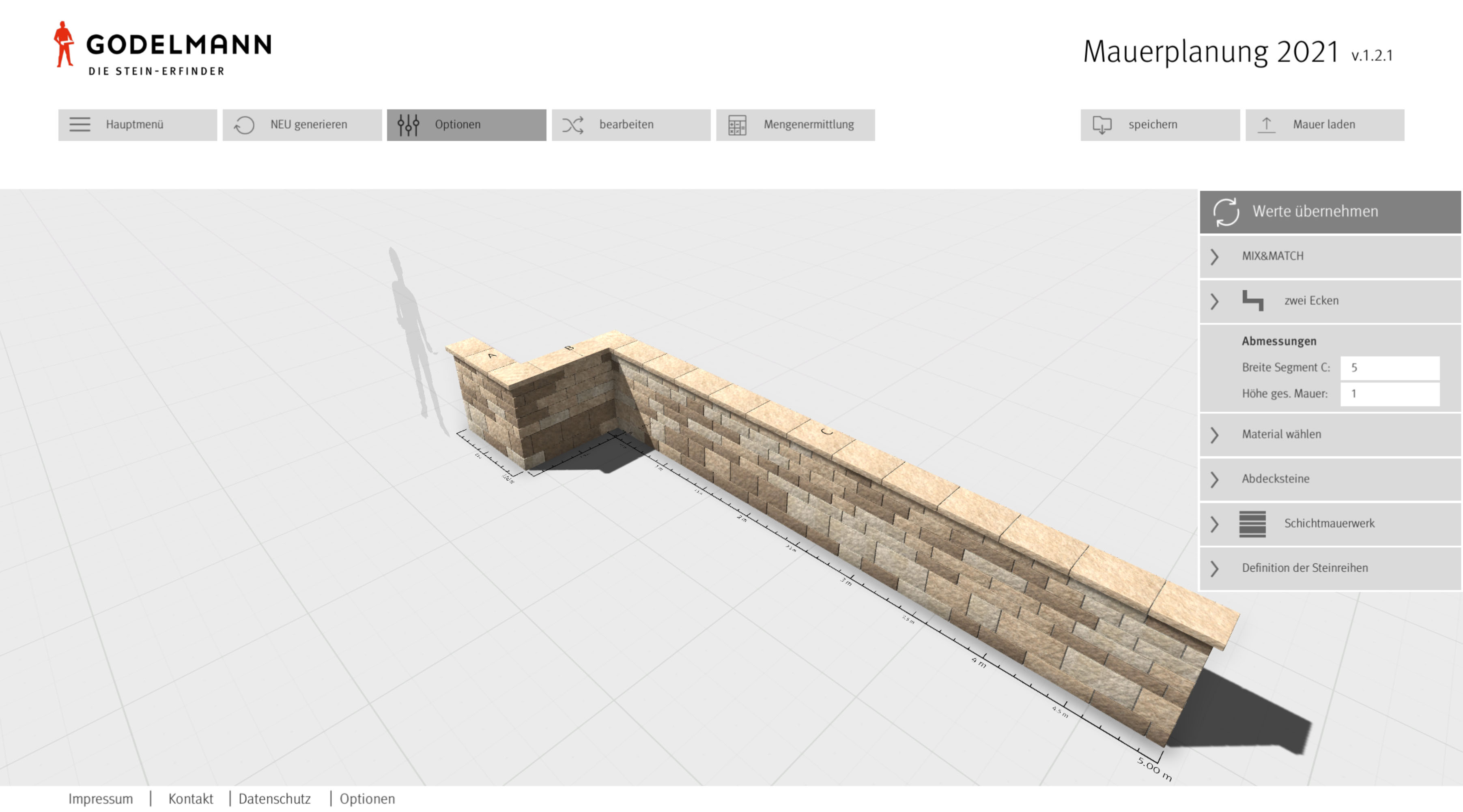Click the Godelmann logo
Viewport: 1463px width, 812px height.
pyautogui.click(x=162, y=48)
